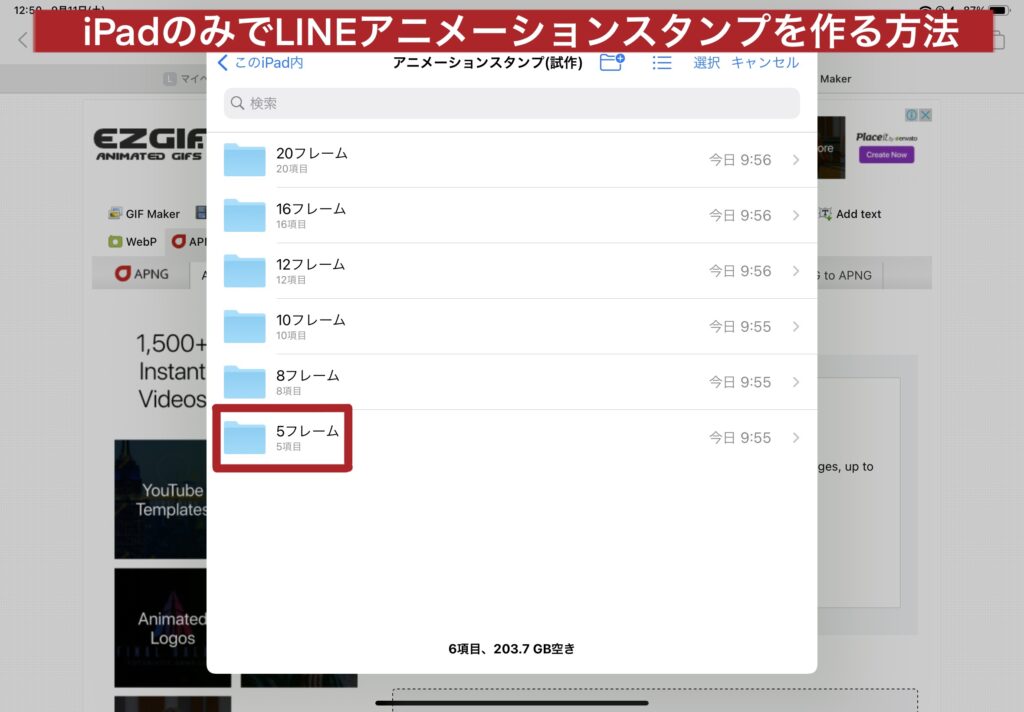Tap the chevron on the 8フレーム row

point(795,382)
